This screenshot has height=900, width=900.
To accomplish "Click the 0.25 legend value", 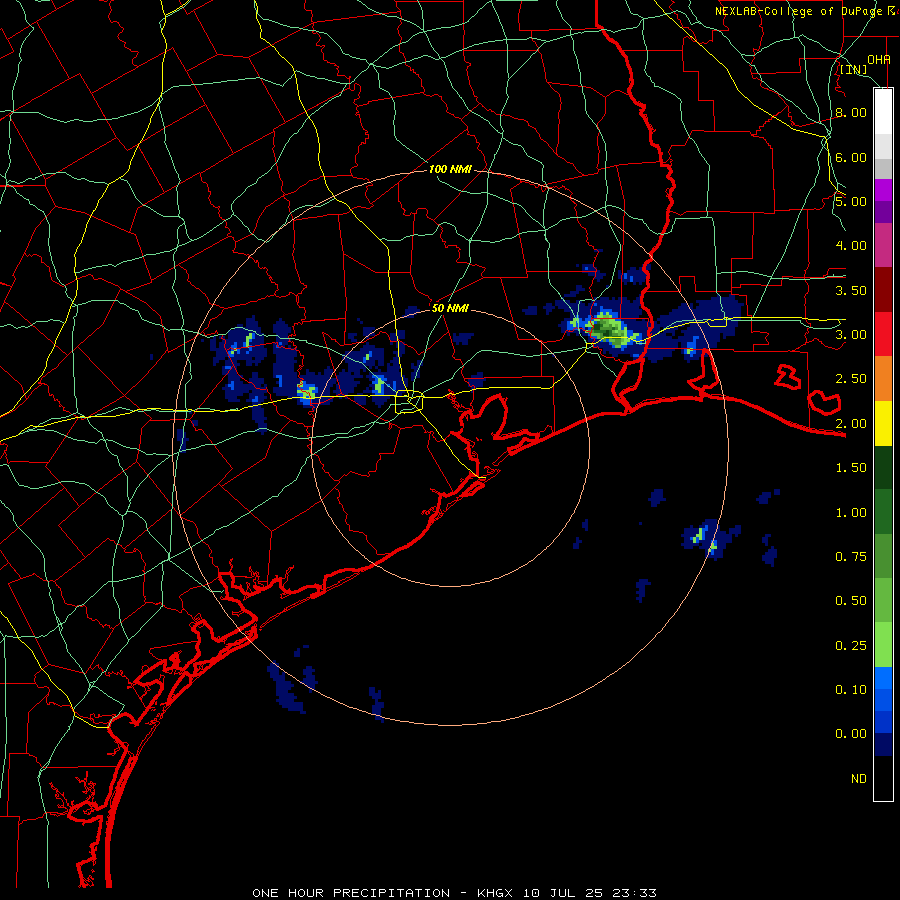I will coord(851,646).
